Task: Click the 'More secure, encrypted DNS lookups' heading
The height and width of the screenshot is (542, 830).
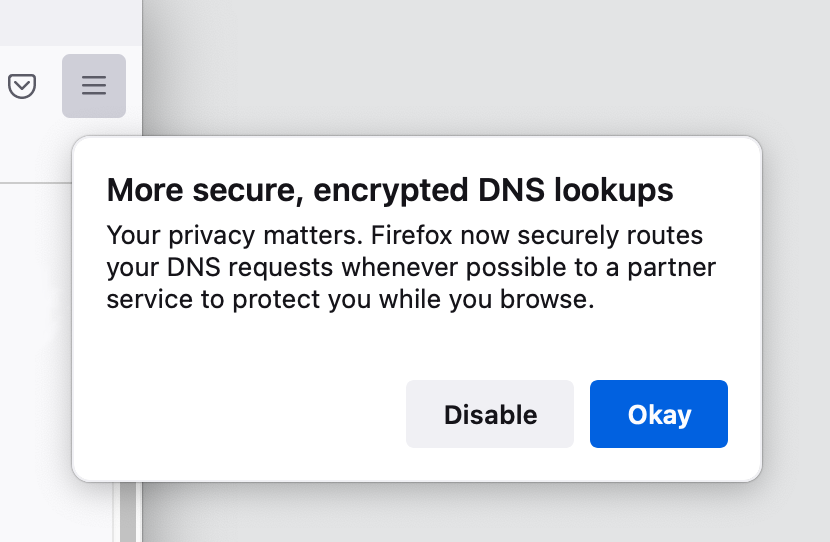Action: point(390,190)
